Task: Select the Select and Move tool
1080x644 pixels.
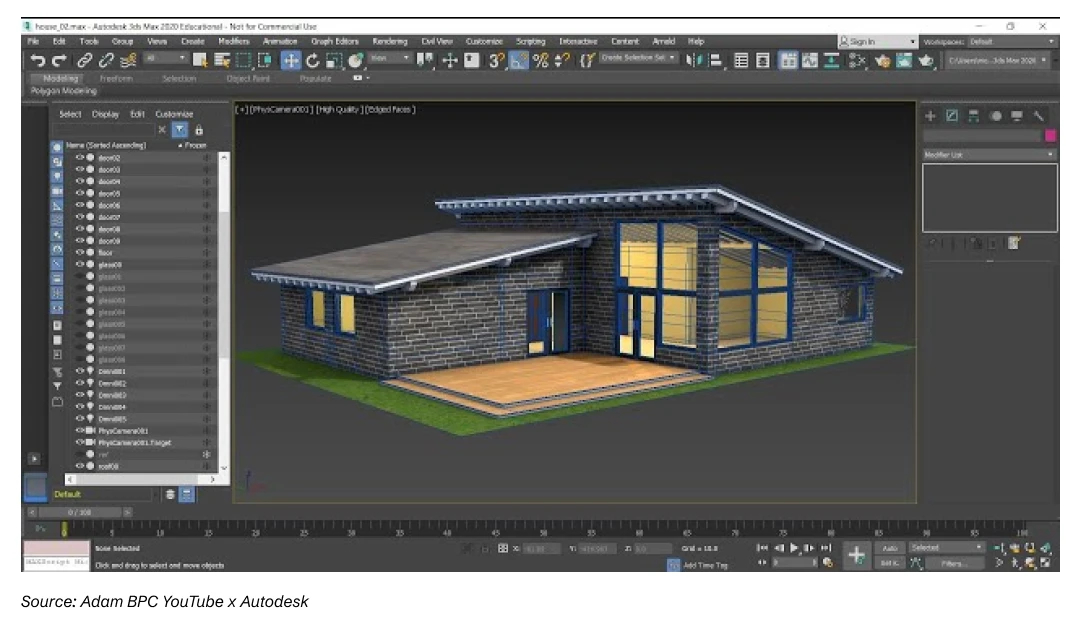Action: (290, 61)
